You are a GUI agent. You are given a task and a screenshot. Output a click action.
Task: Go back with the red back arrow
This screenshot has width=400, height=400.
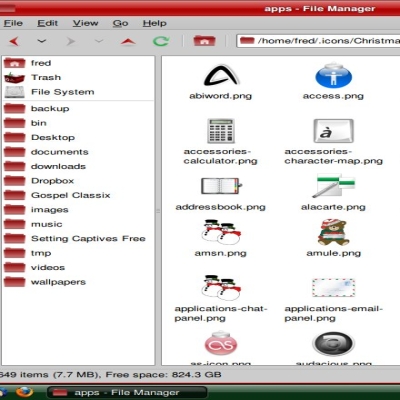14,41
